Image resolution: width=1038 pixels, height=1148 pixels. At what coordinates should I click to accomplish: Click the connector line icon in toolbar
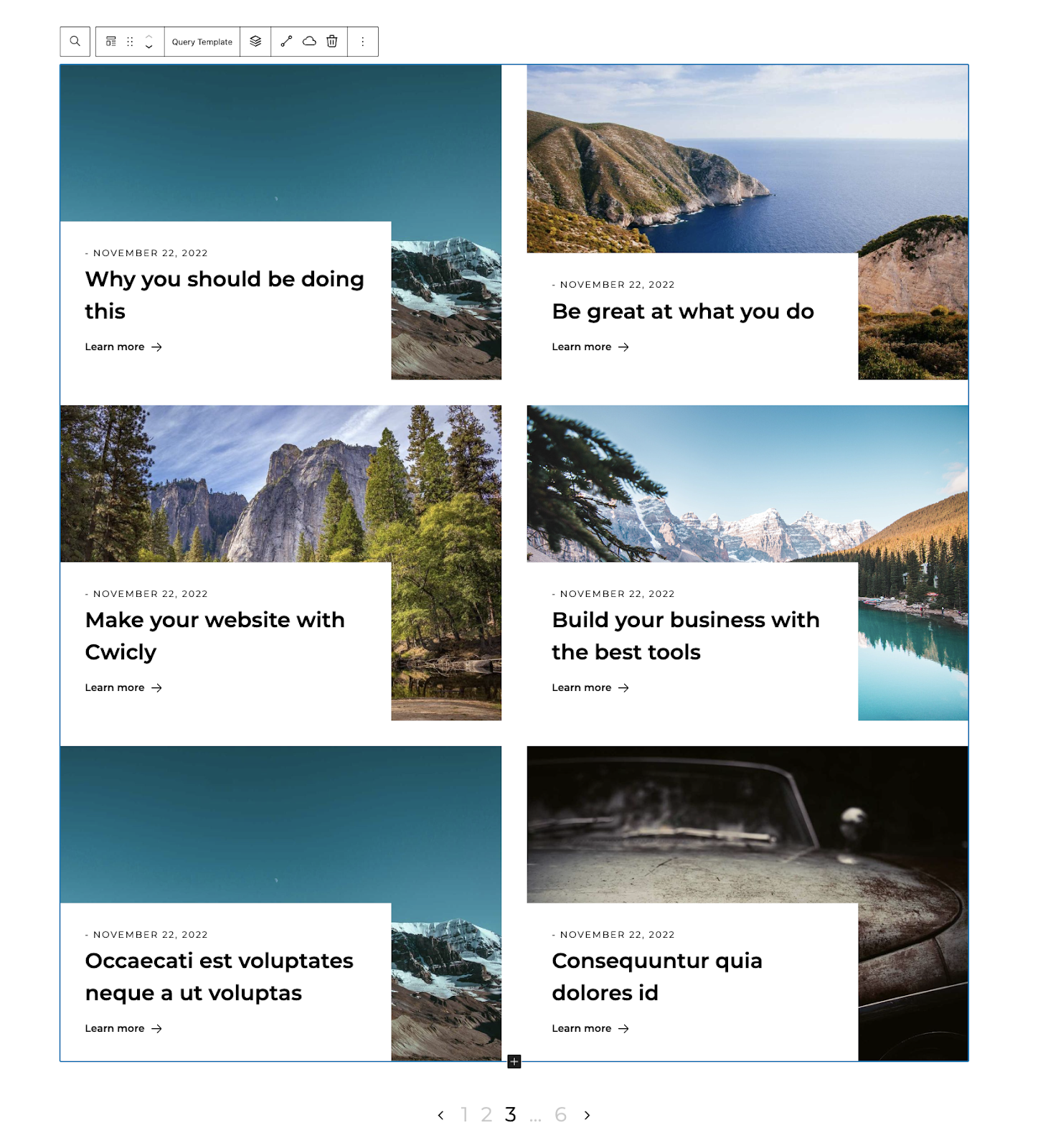pos(286,42)
